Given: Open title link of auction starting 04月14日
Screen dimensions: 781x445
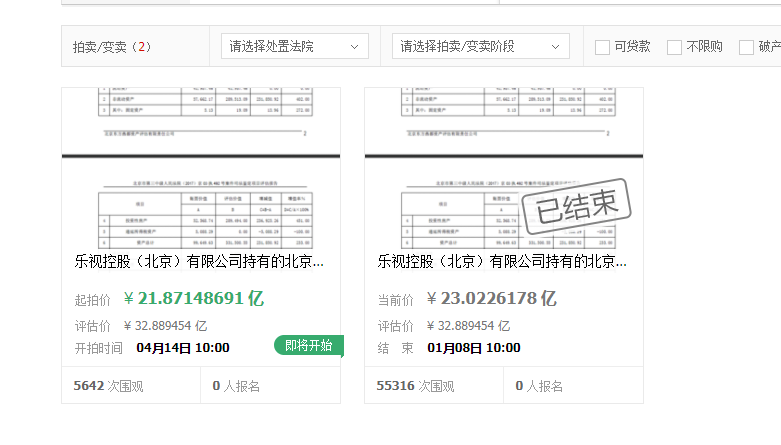Looking at the screenshot, I should [x=199, y=261].
